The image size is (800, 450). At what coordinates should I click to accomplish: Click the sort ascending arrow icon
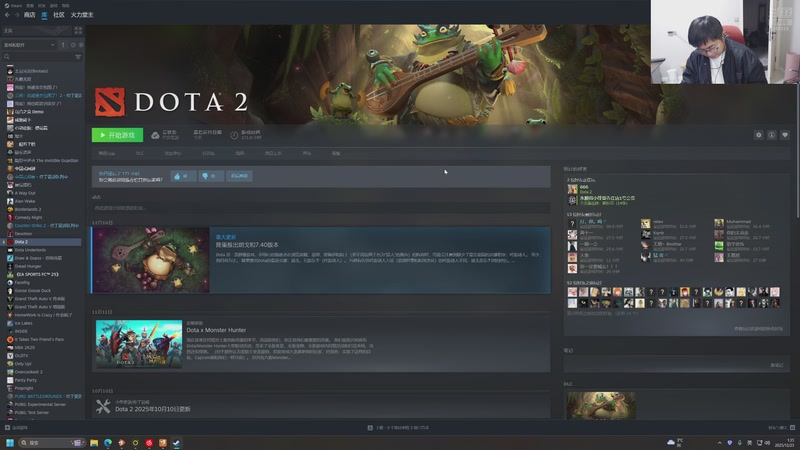pos(63,45)
